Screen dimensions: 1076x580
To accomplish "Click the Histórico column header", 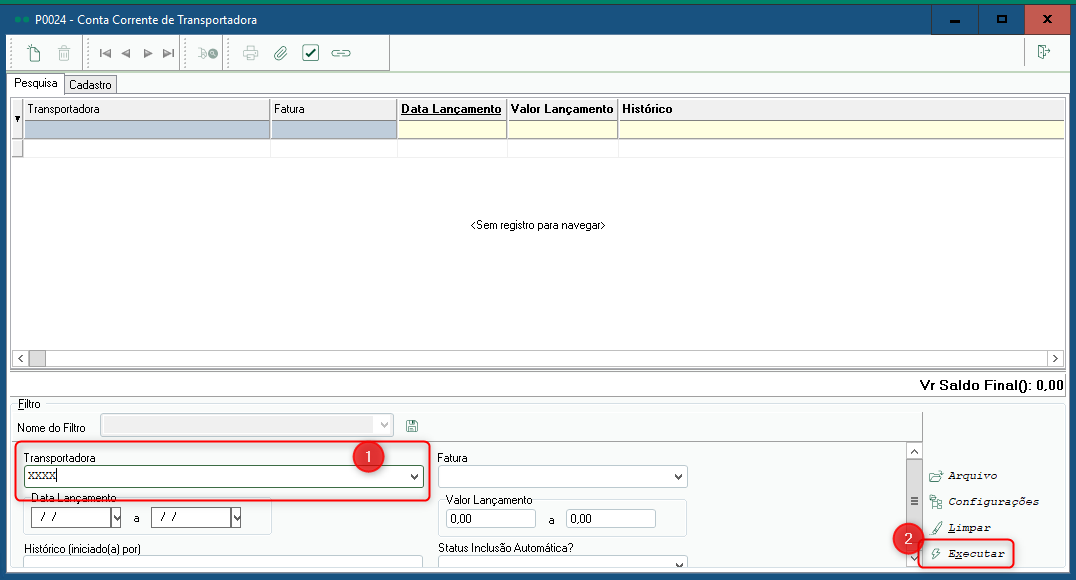I will tap(841, 109).
